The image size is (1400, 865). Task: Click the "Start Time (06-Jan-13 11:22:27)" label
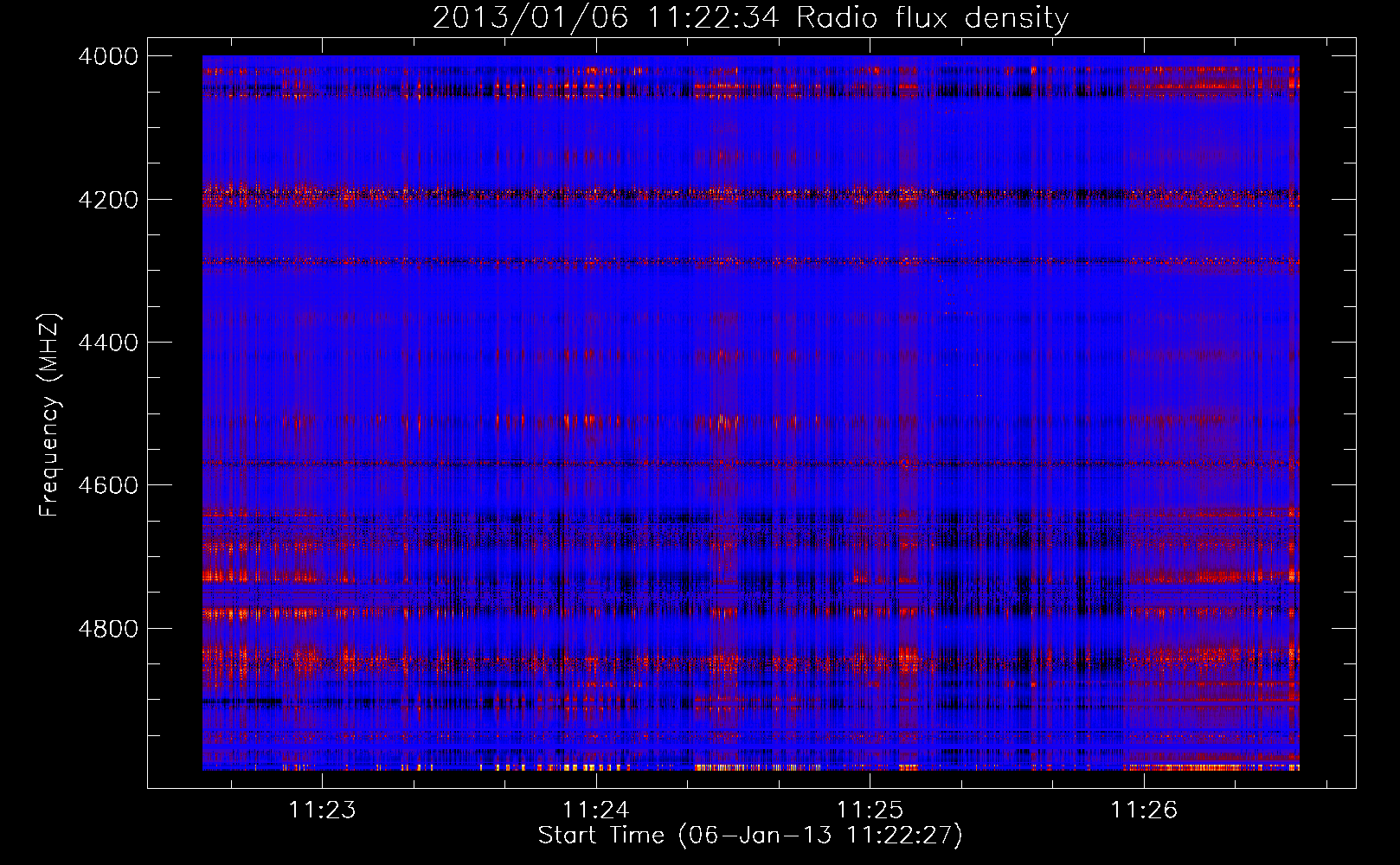pos(750,836)
